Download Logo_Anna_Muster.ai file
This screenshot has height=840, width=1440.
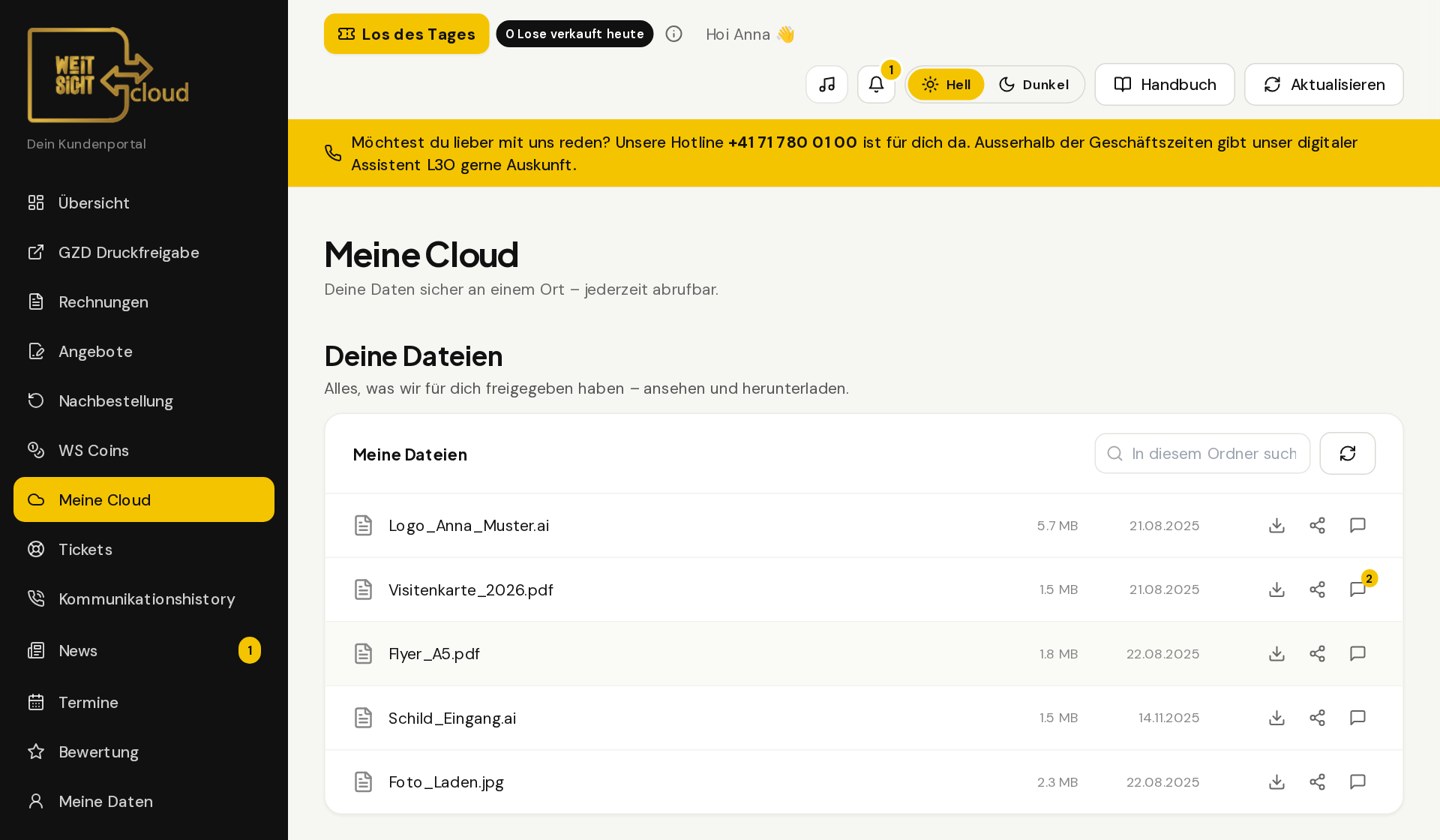[x=1276, y=525]
